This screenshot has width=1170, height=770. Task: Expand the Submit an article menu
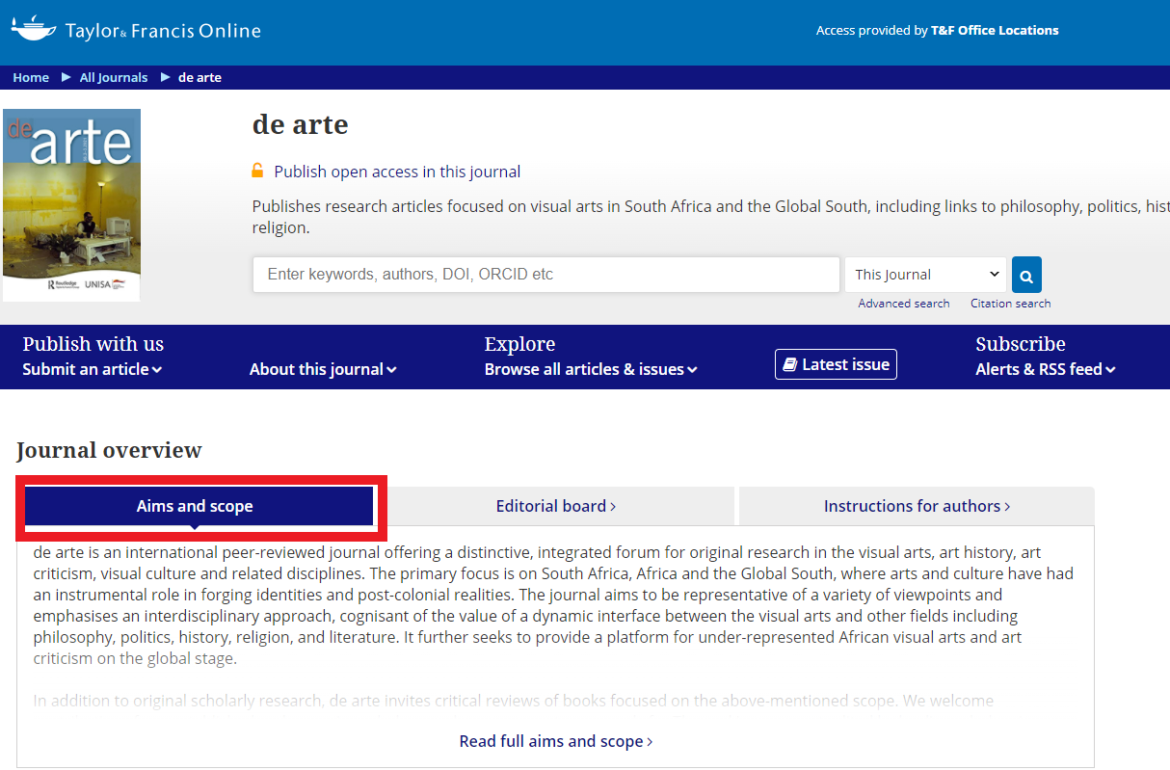pyautogui.click(x=92, y=369)
